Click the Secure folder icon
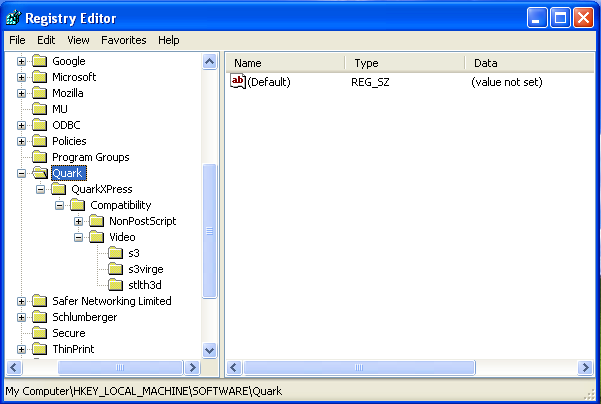The image size is (601, 404). 39,333
